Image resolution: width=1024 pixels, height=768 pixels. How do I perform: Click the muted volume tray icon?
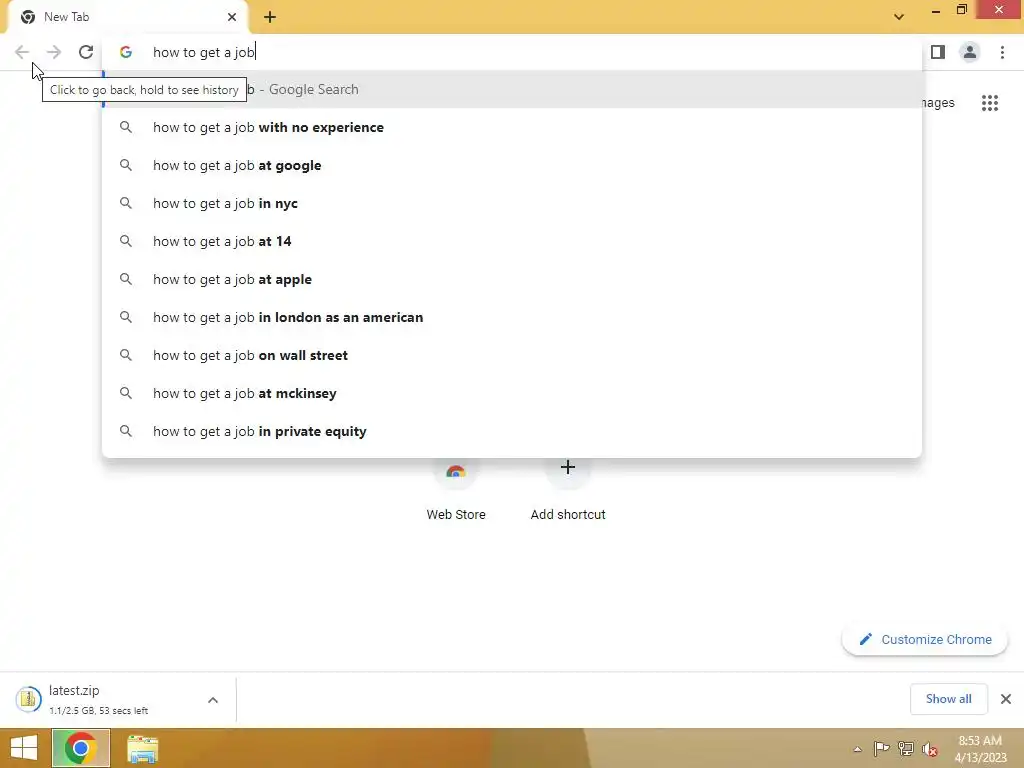pos(930,749)
